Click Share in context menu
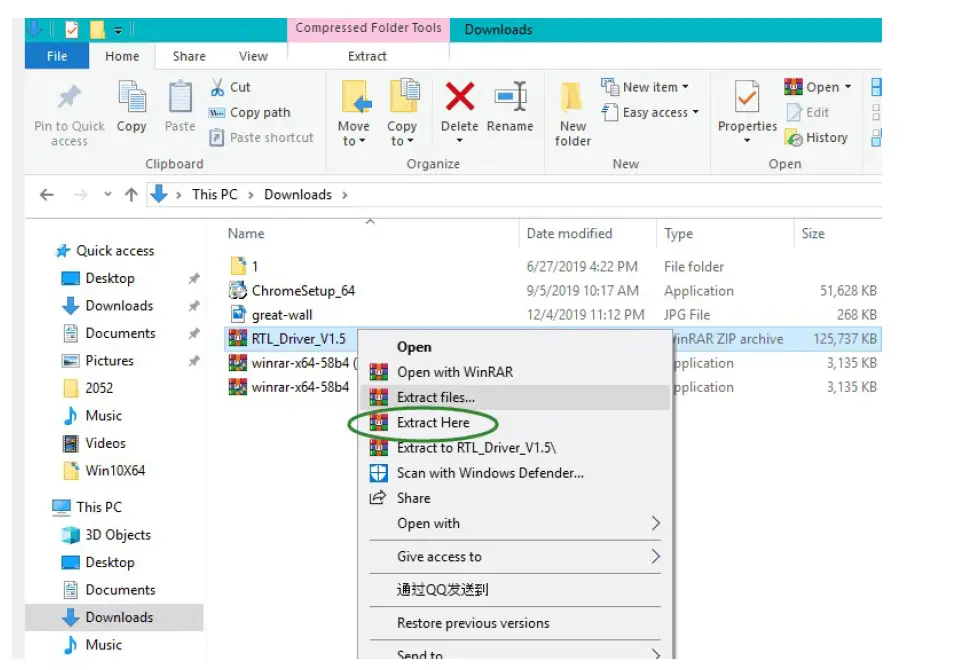The height and width of the screenshot is (670, 964). (x=413, y=498)
